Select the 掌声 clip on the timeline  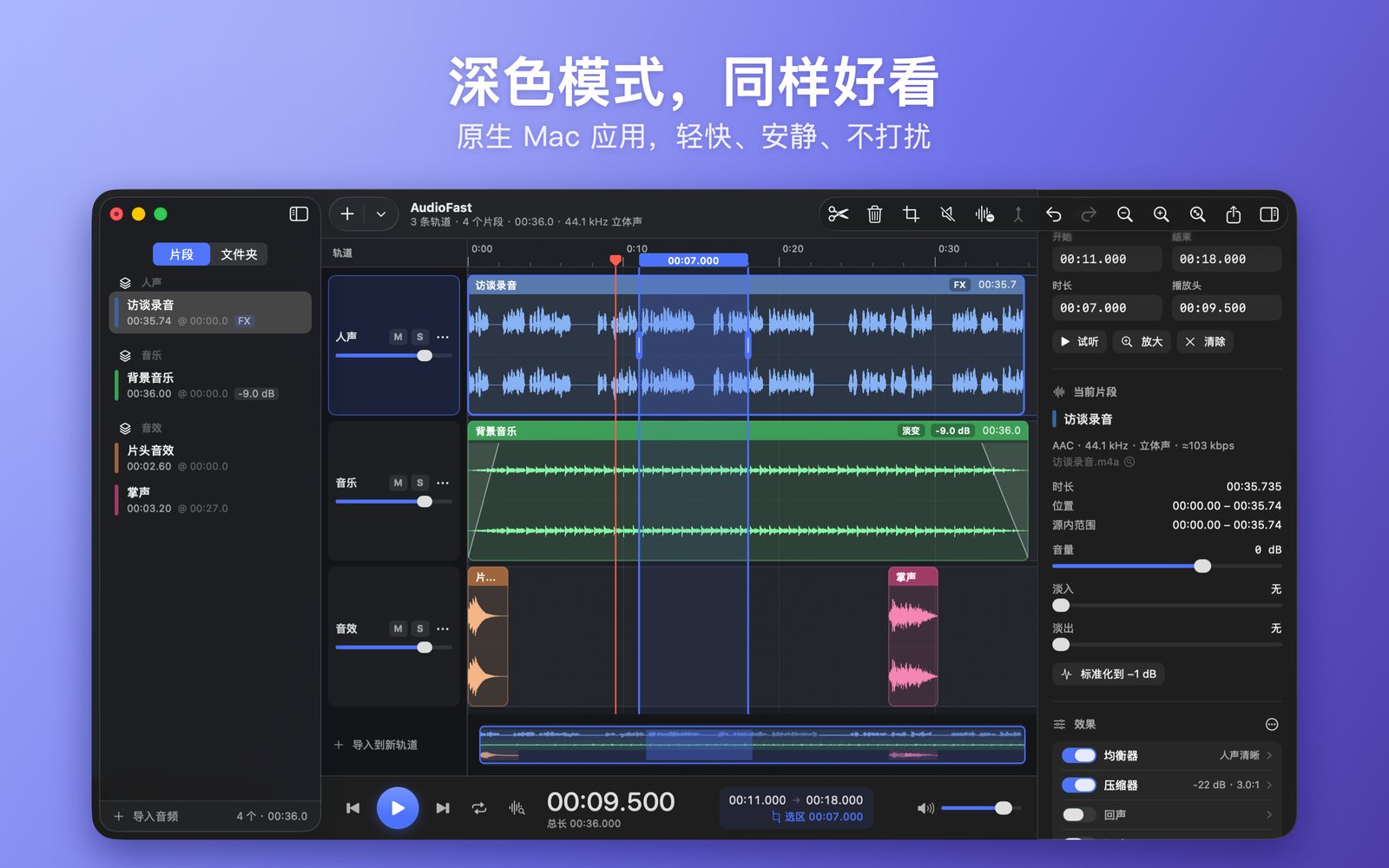[913, 637]
